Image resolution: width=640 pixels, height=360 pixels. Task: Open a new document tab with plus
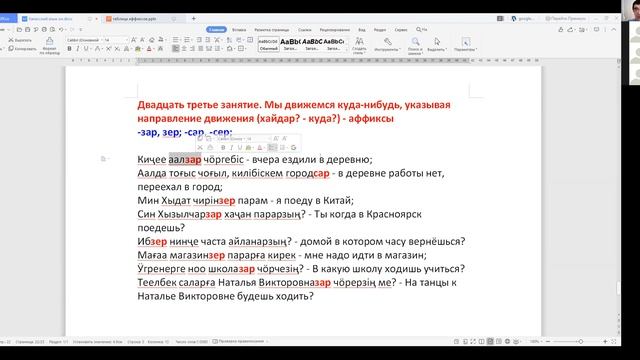(x=193, y=18)
